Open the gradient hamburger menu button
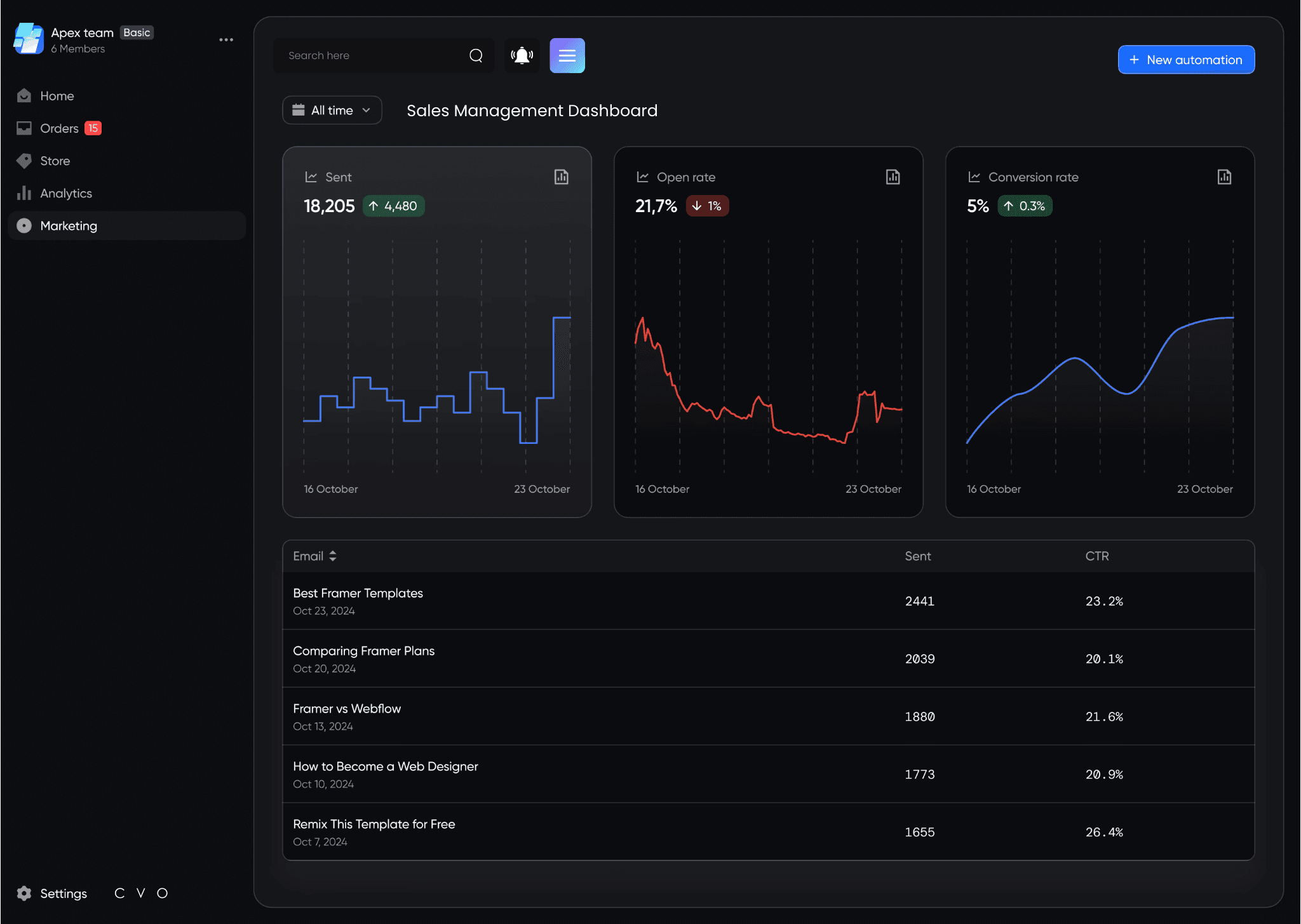This screenshot has width=1301, height=924. tap(567, 56)
